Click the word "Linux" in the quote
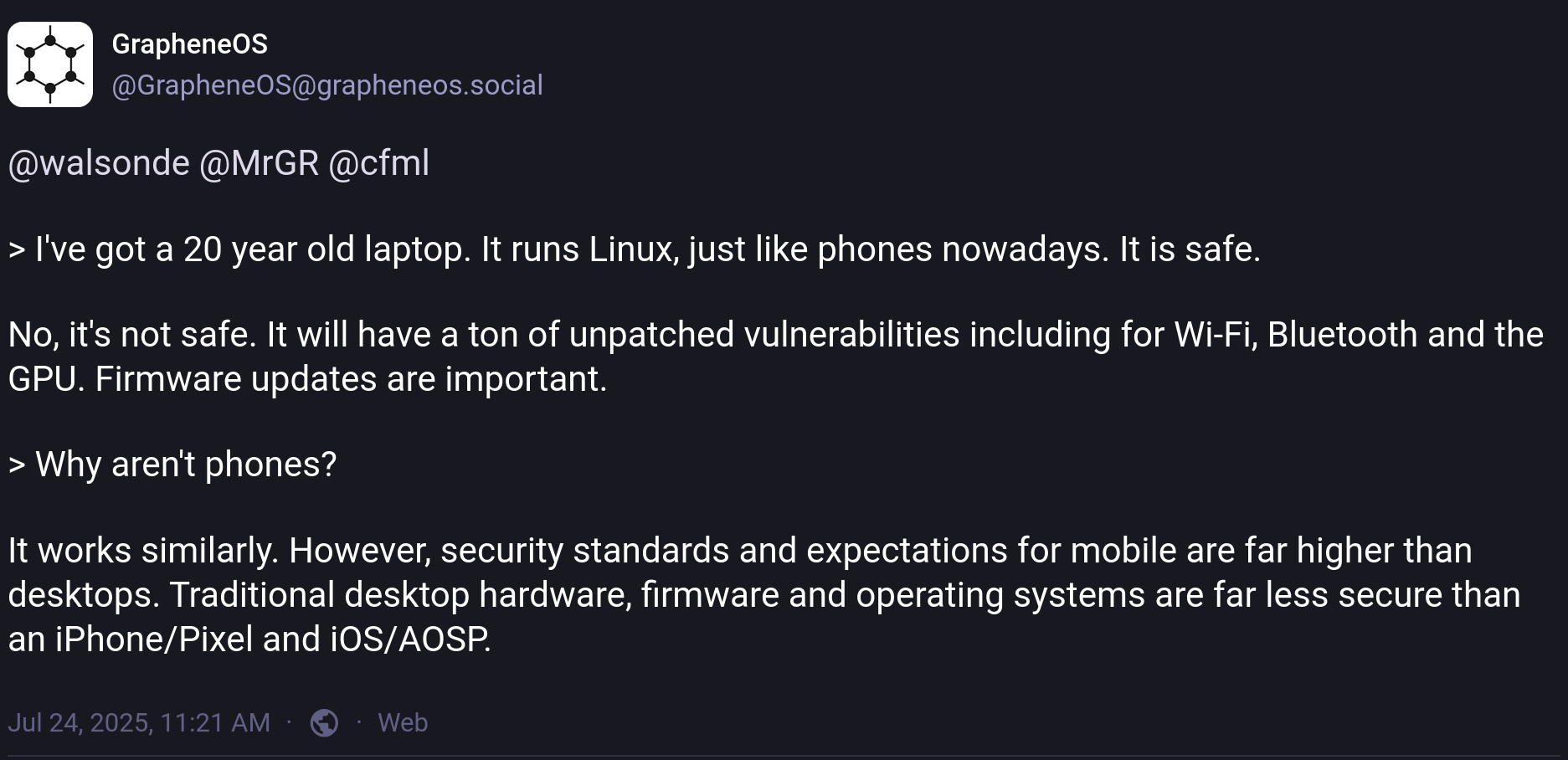The height and width of the screenshot is (760, 1568). point(634,249)
